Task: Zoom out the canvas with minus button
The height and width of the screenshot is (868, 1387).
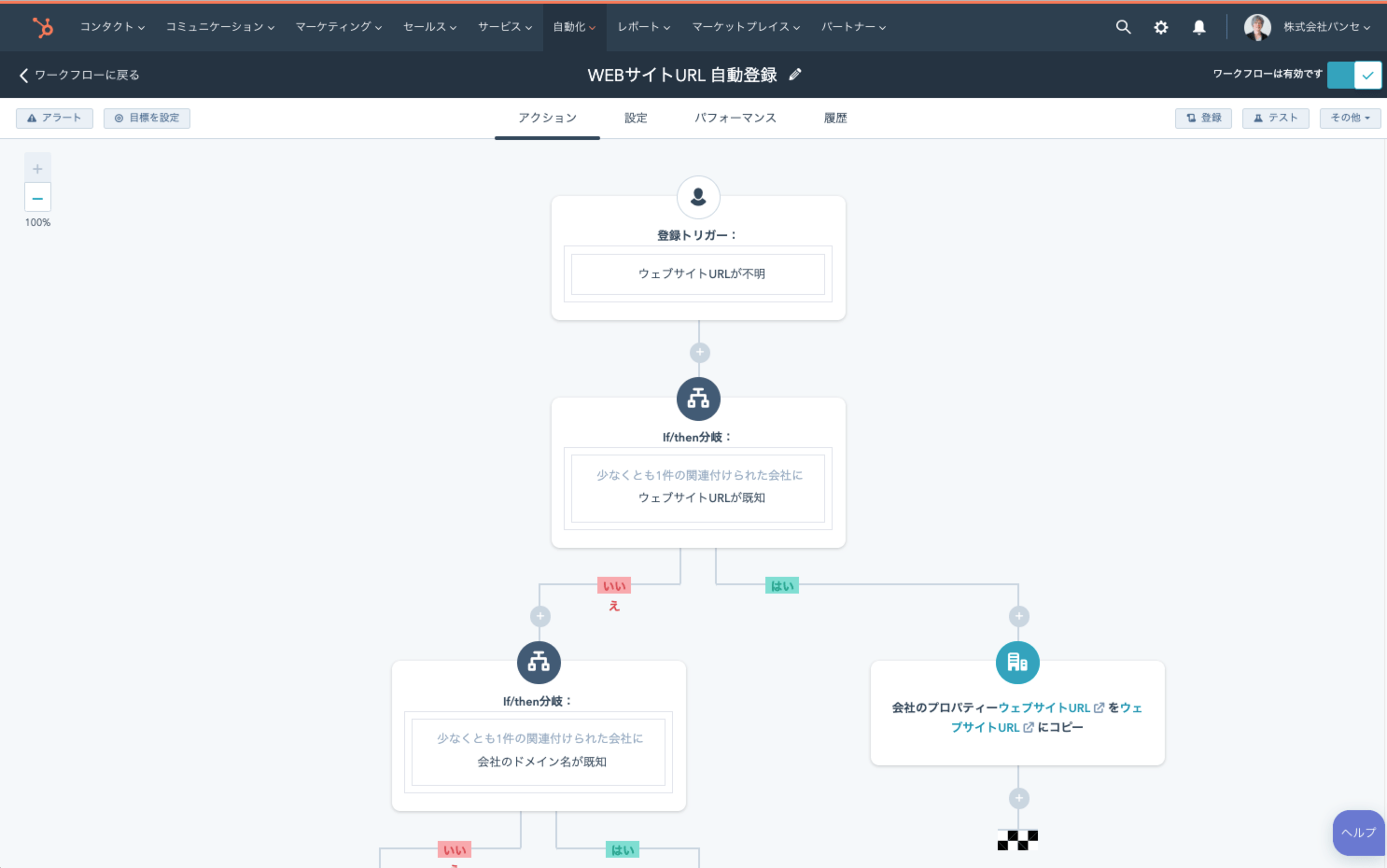Action: coord(37,198)
